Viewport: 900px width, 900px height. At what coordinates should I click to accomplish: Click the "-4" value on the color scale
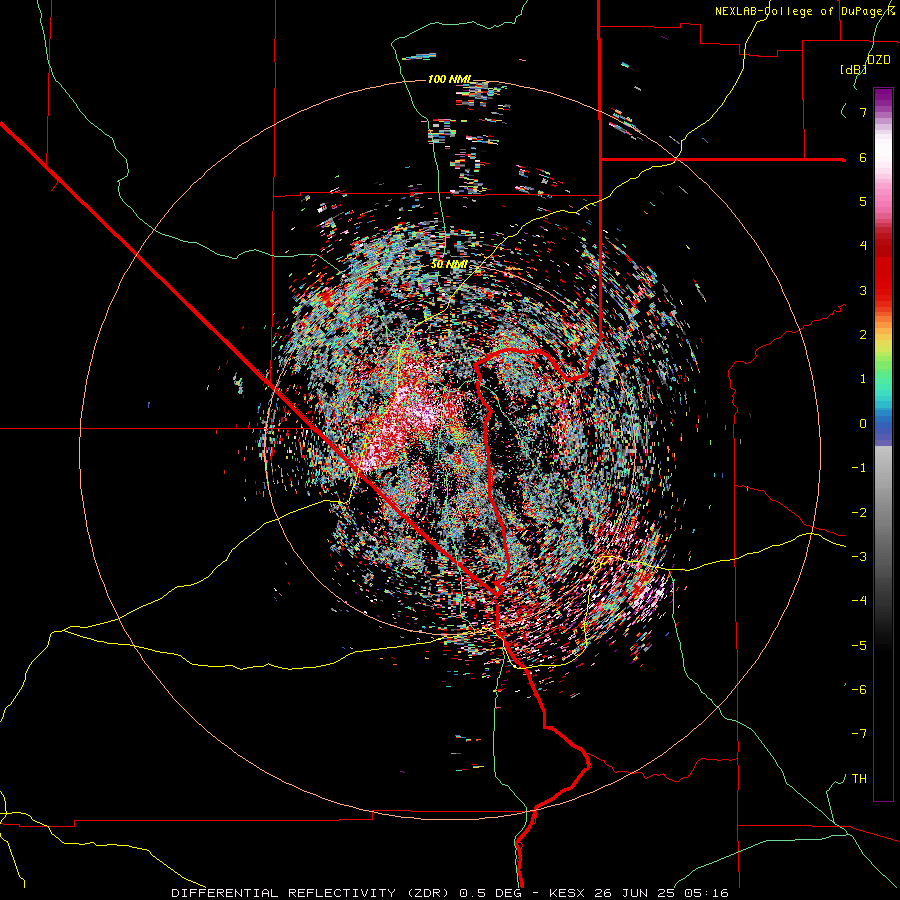coord(859,600)
